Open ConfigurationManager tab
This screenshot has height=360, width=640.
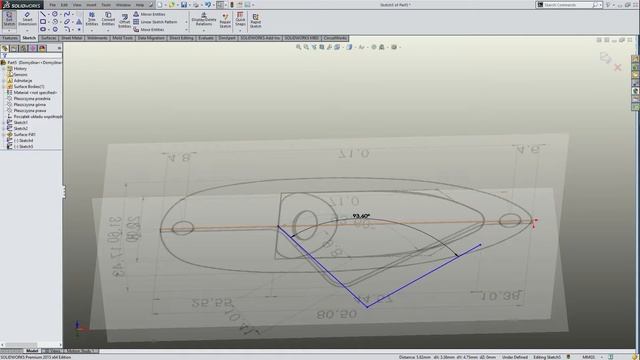click(23, 48)
